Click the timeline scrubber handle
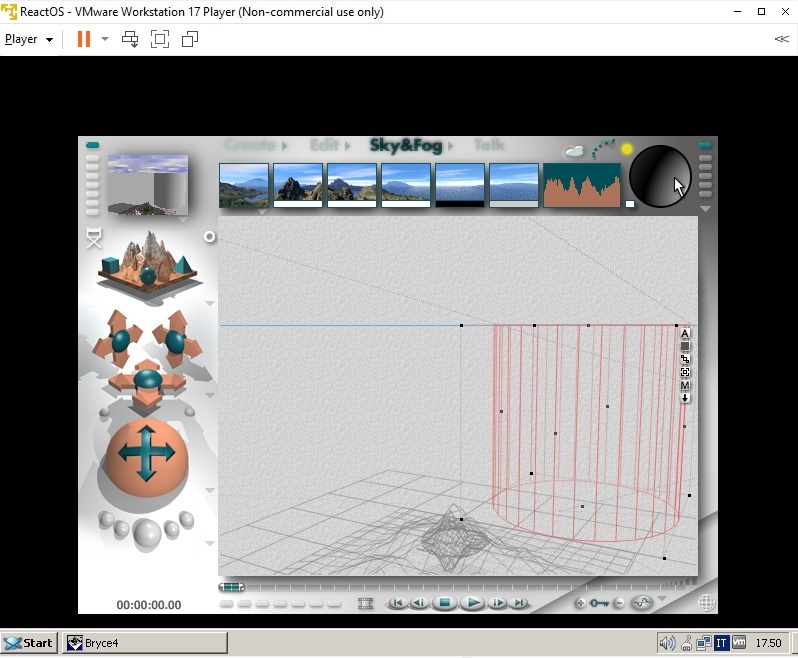 (232, 587)
